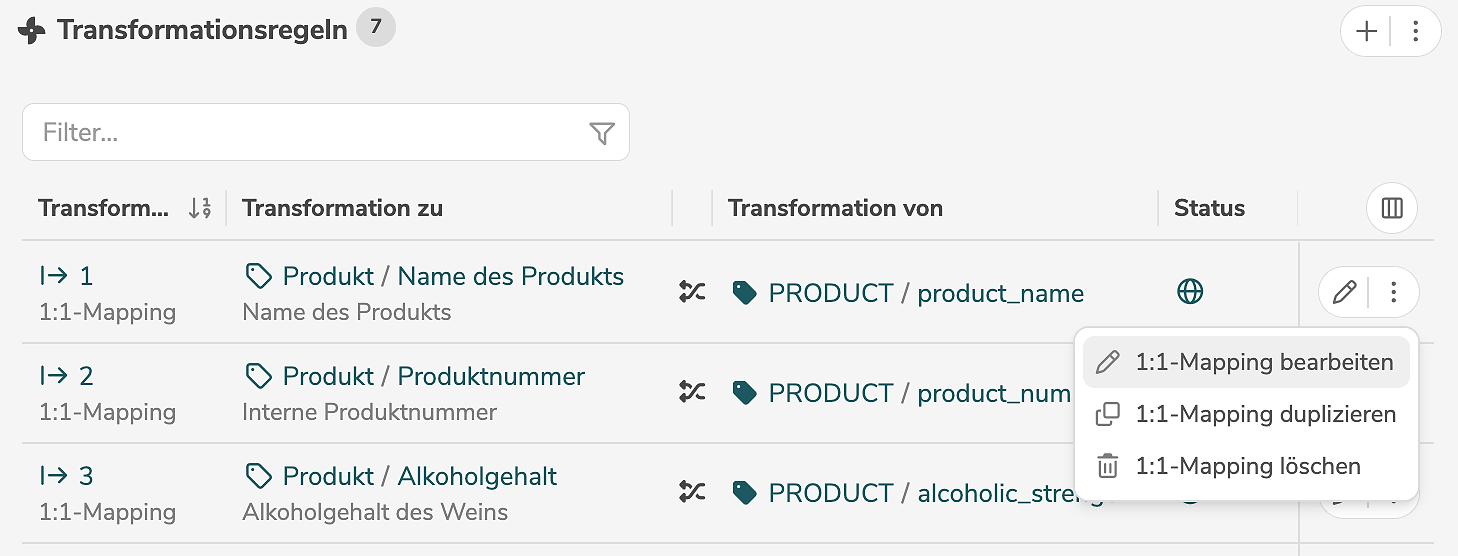
Task: Click the 'Transformation zu' column header
Action: coord(342,209)
